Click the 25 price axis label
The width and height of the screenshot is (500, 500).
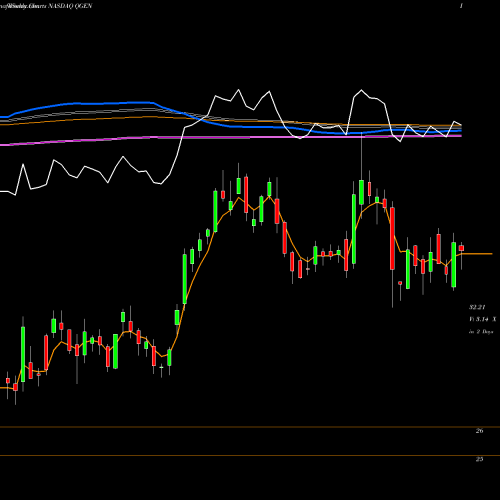coord(479,459)
